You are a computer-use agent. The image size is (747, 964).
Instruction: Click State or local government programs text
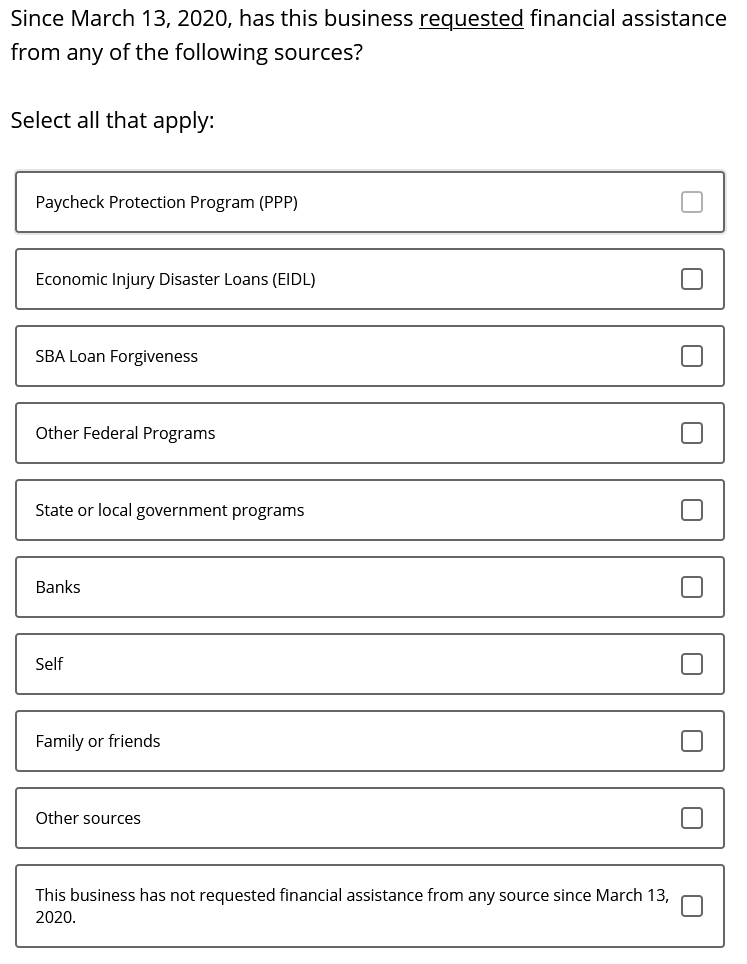pyautogui.click(x=170, y=510)
